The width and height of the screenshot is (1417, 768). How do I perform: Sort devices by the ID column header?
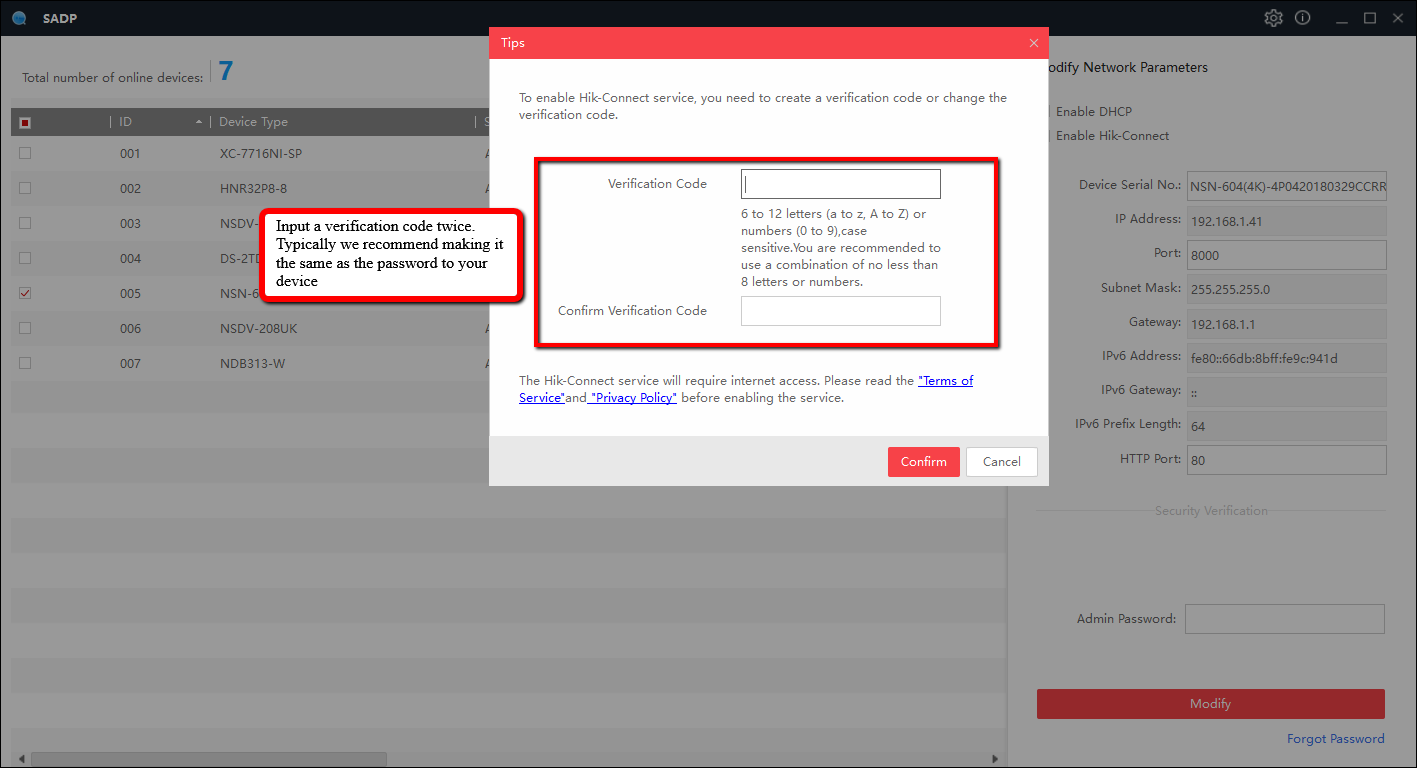tap(160, 122)
